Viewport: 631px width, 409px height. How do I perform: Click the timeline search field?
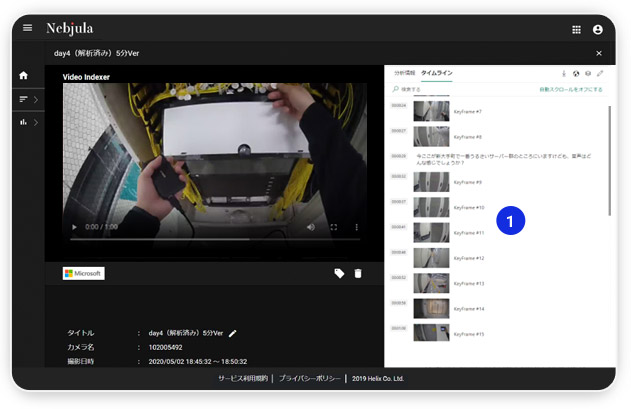[463, 89]
